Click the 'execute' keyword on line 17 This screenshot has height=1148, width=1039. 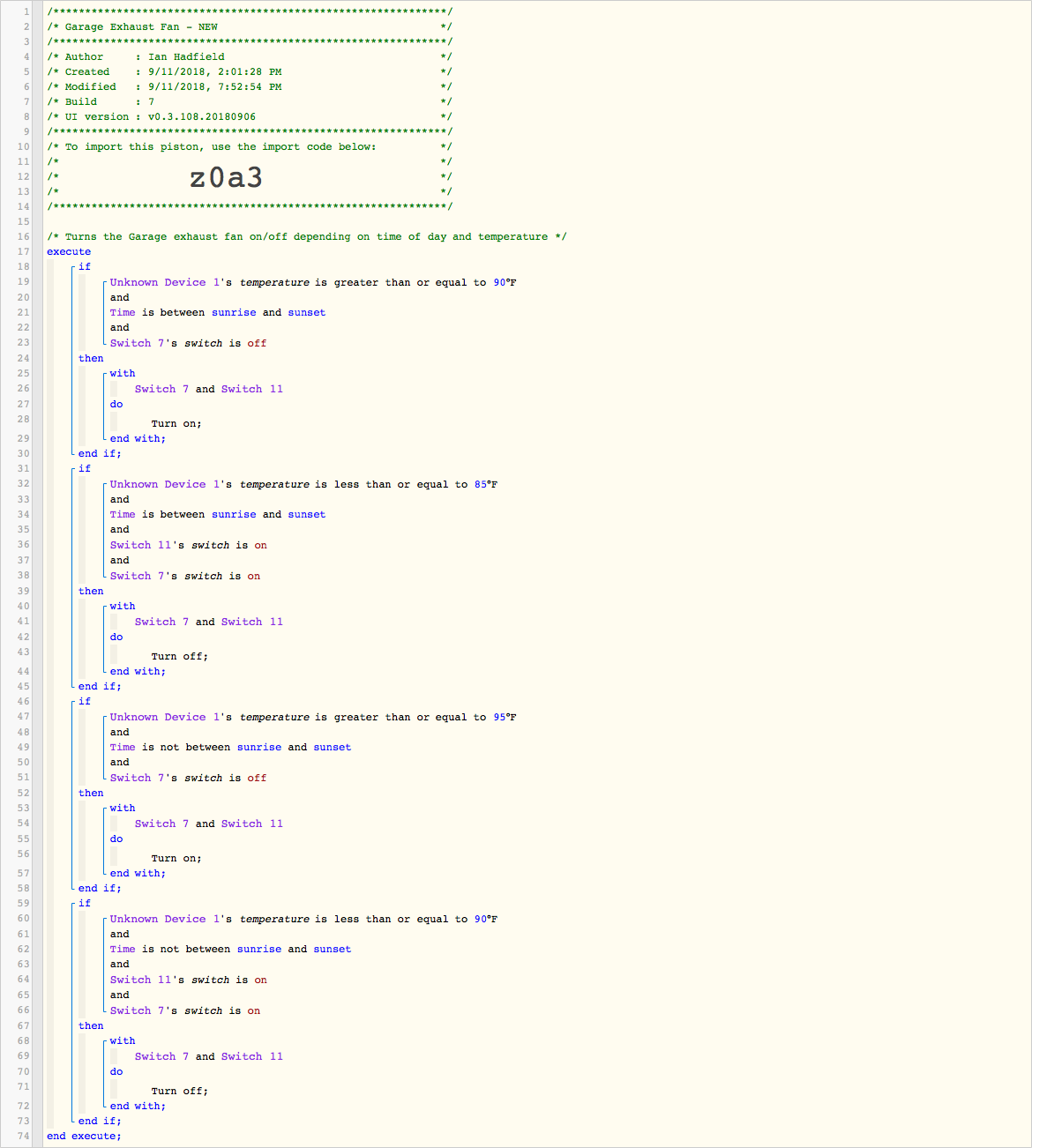[x=69, y=251]
